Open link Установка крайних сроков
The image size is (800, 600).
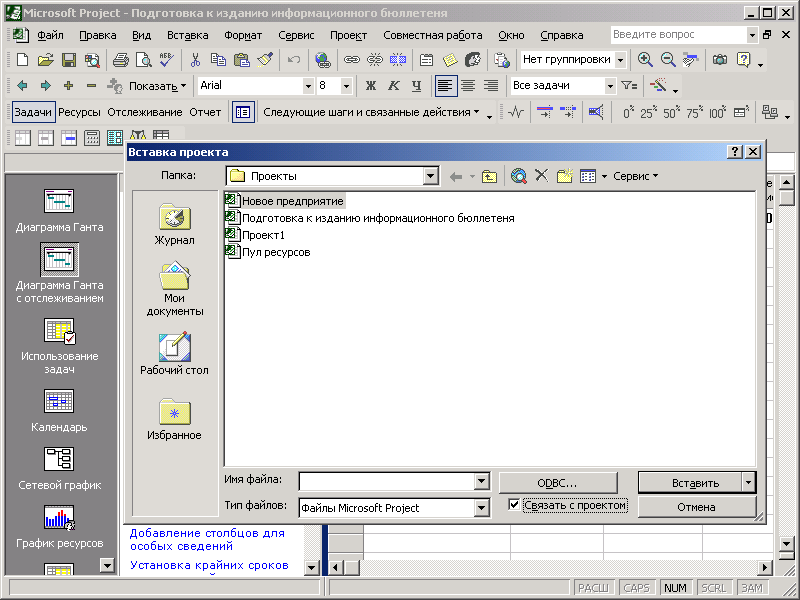(x=209, y=565)
